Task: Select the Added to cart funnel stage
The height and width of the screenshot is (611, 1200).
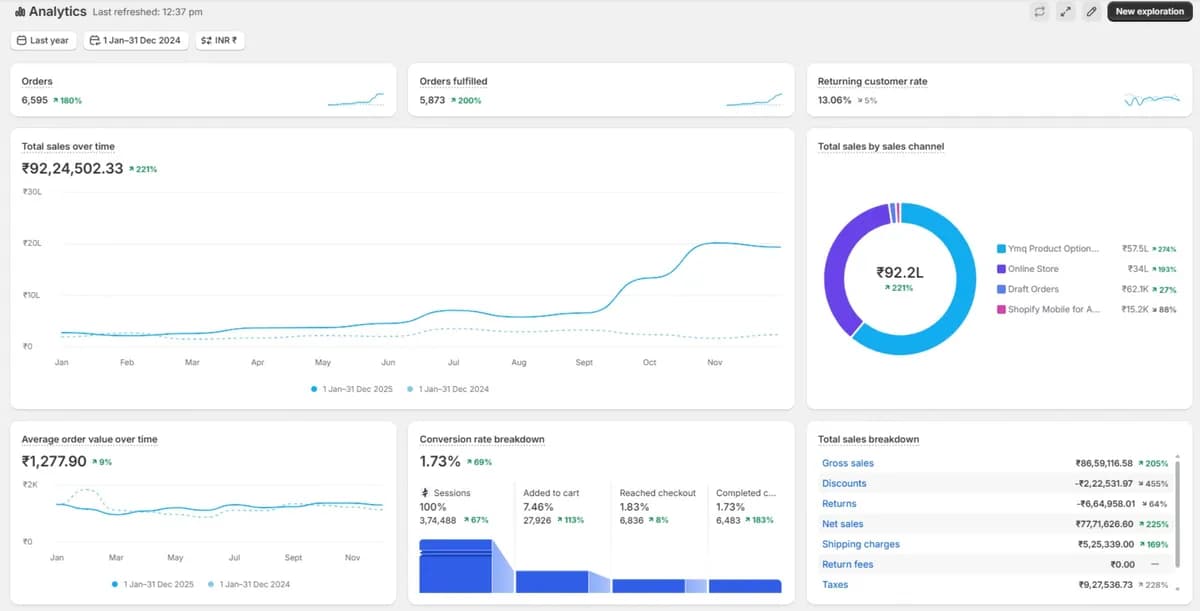Action: [551, 493]
